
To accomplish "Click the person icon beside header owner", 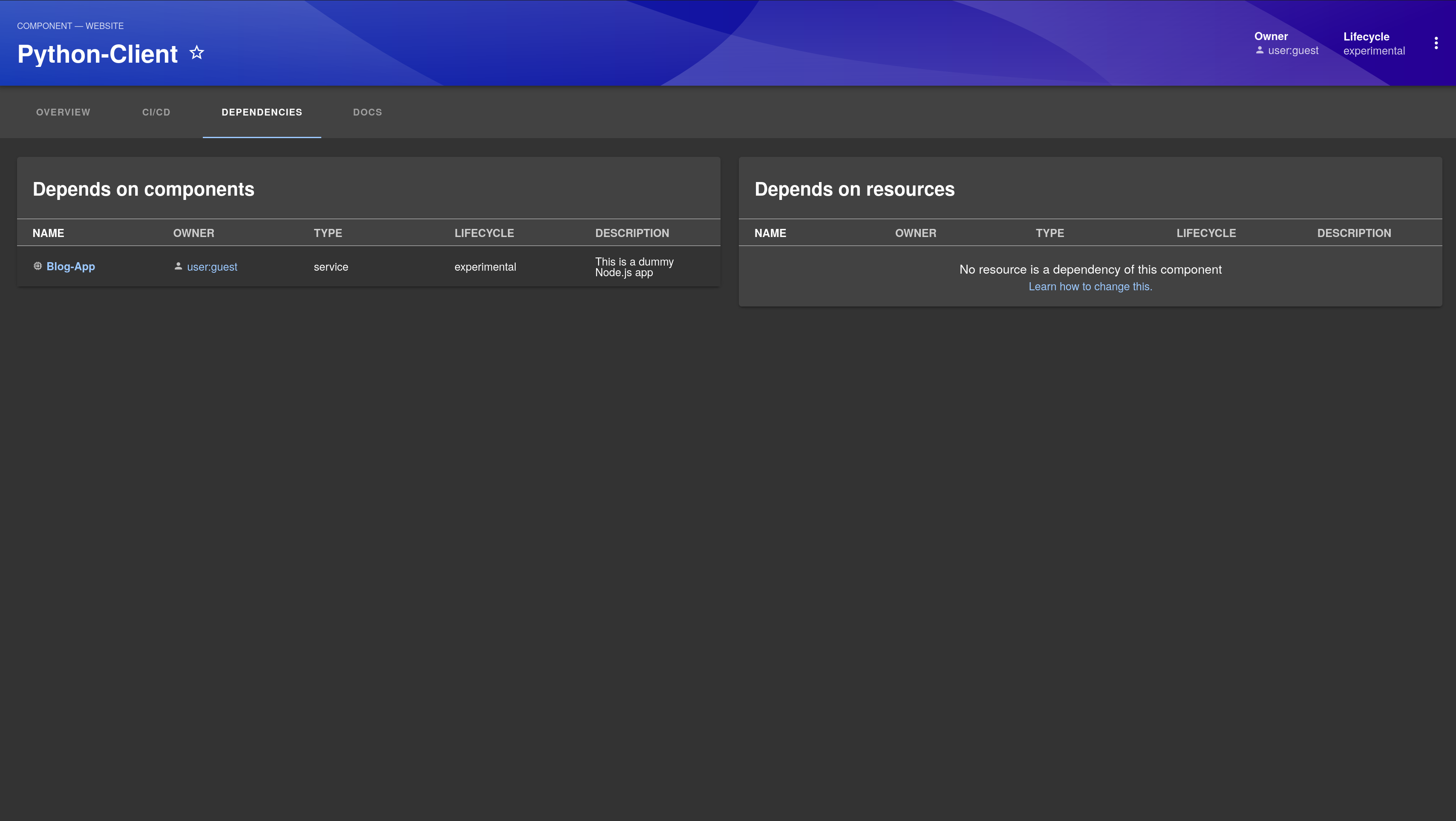I will tap(1259, 50).
